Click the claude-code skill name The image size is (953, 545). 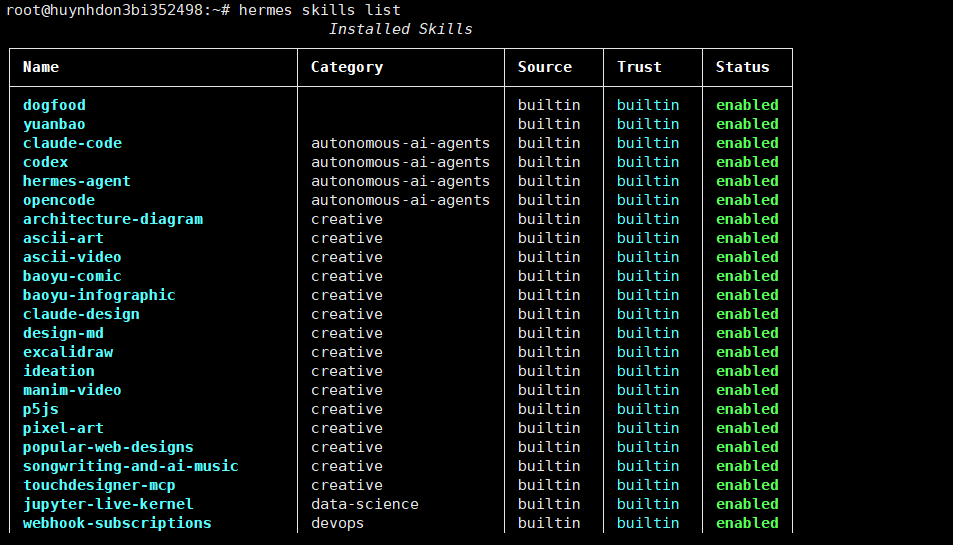coord(72,143)
